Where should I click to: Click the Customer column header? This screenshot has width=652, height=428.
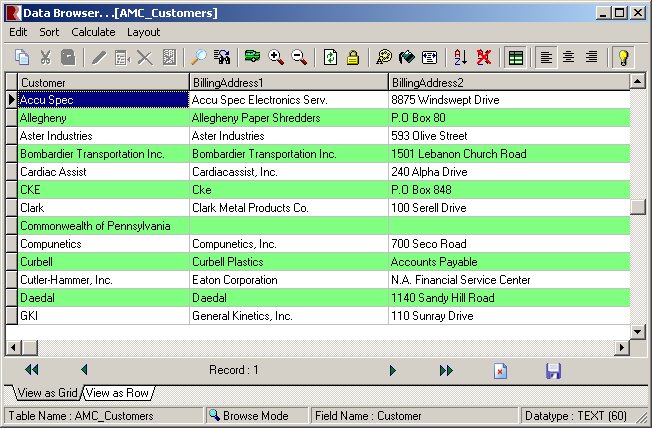104,82
